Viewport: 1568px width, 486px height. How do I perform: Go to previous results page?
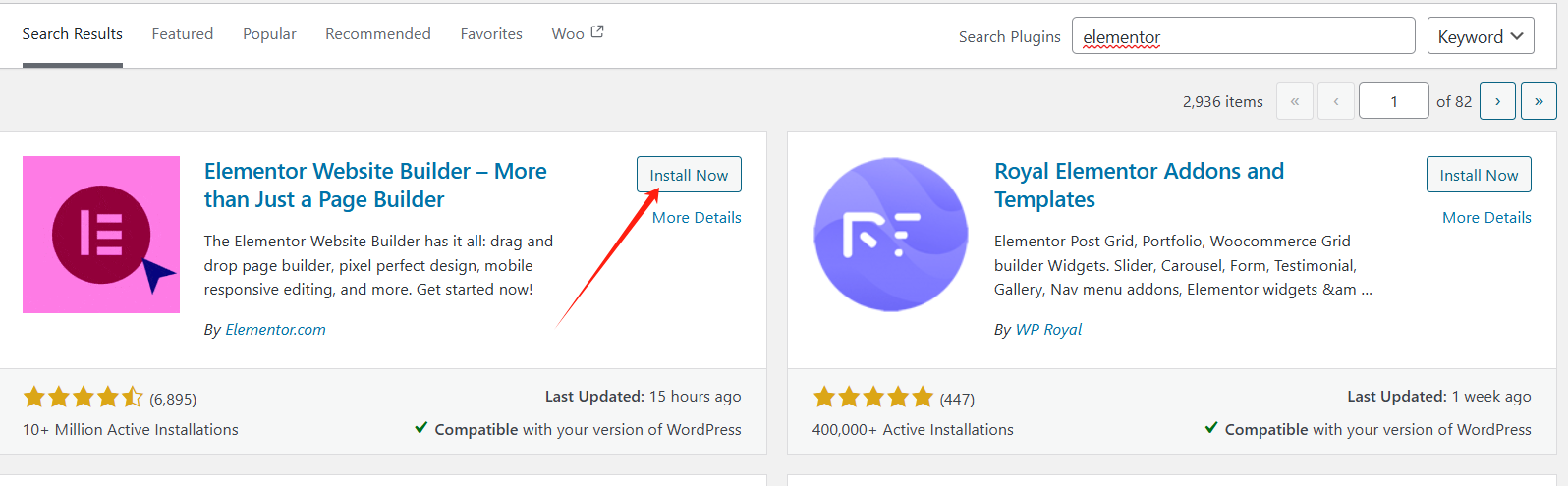click(x=1336, y=101)
